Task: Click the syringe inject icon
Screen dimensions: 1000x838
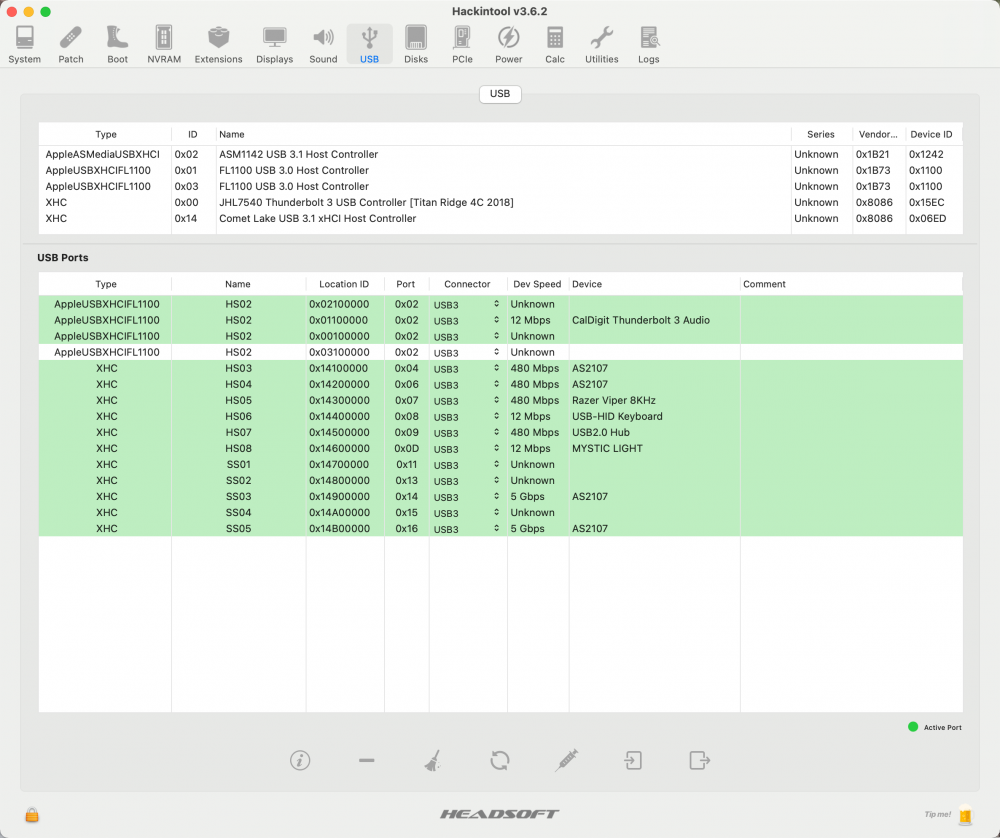Action: coord(566,760)
